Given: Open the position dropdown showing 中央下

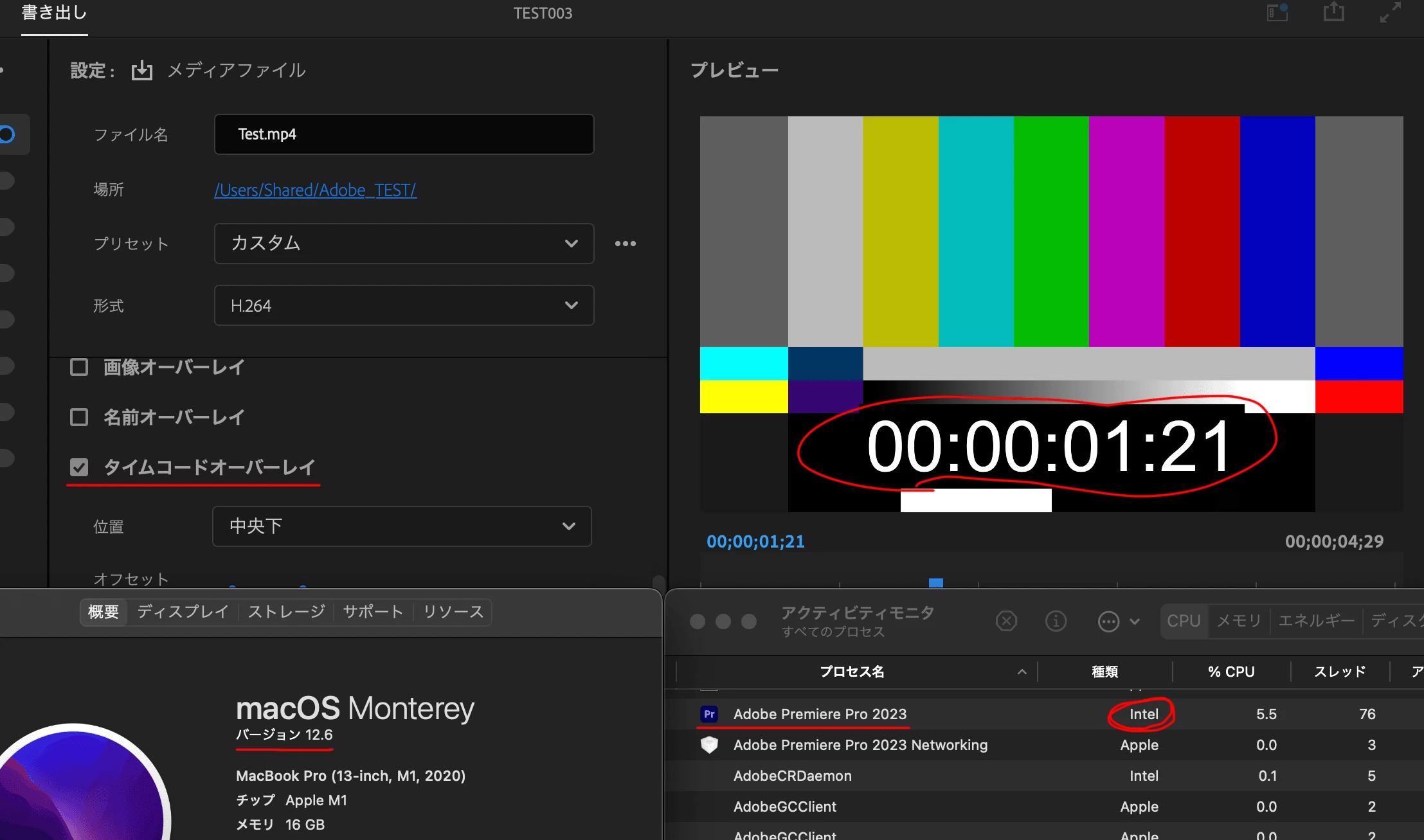Looking at the screenshot, I should pyautogui.click(x=402, y=526).
